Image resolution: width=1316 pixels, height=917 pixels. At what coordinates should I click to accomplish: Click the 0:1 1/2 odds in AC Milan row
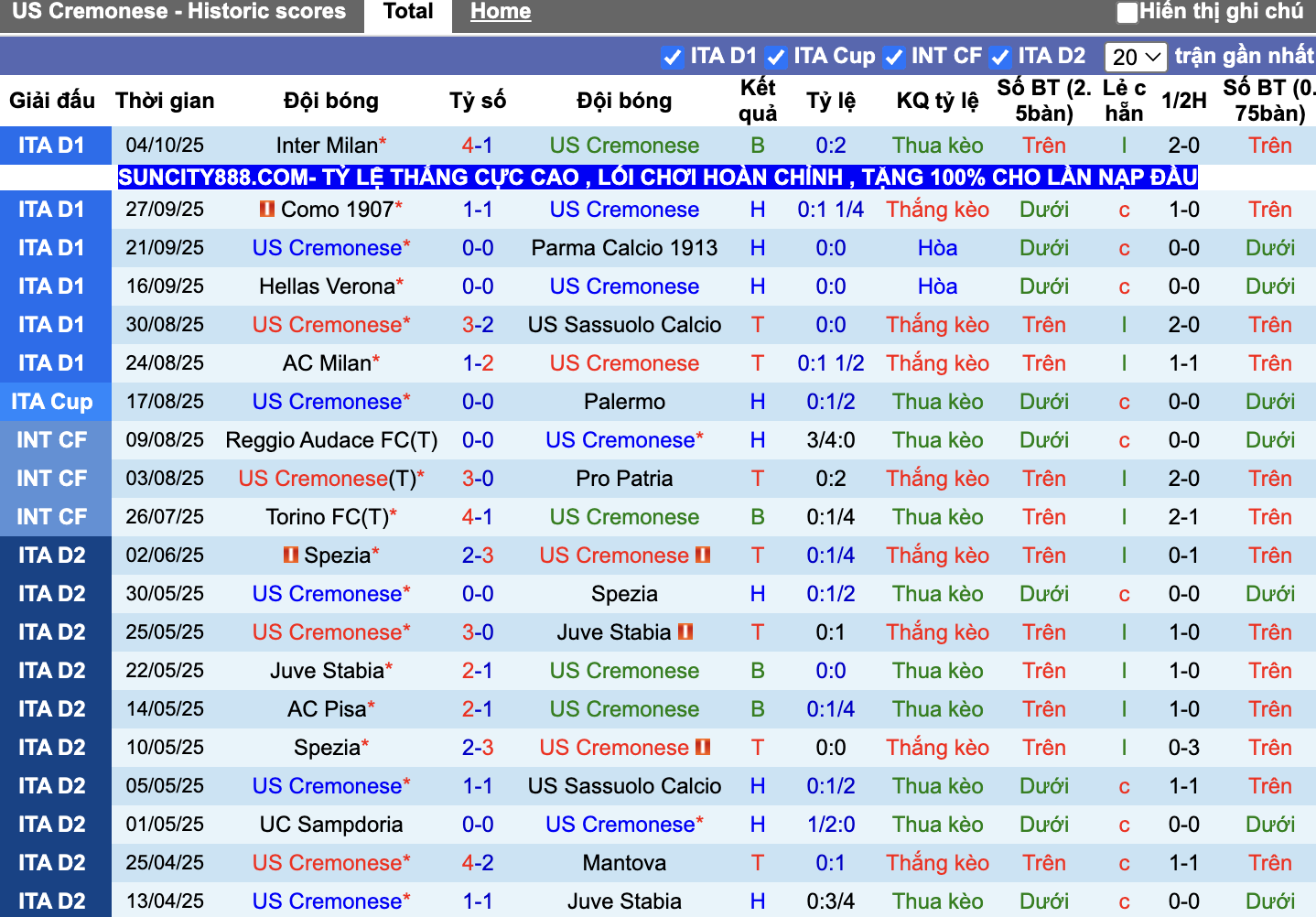tap(831, 363)
